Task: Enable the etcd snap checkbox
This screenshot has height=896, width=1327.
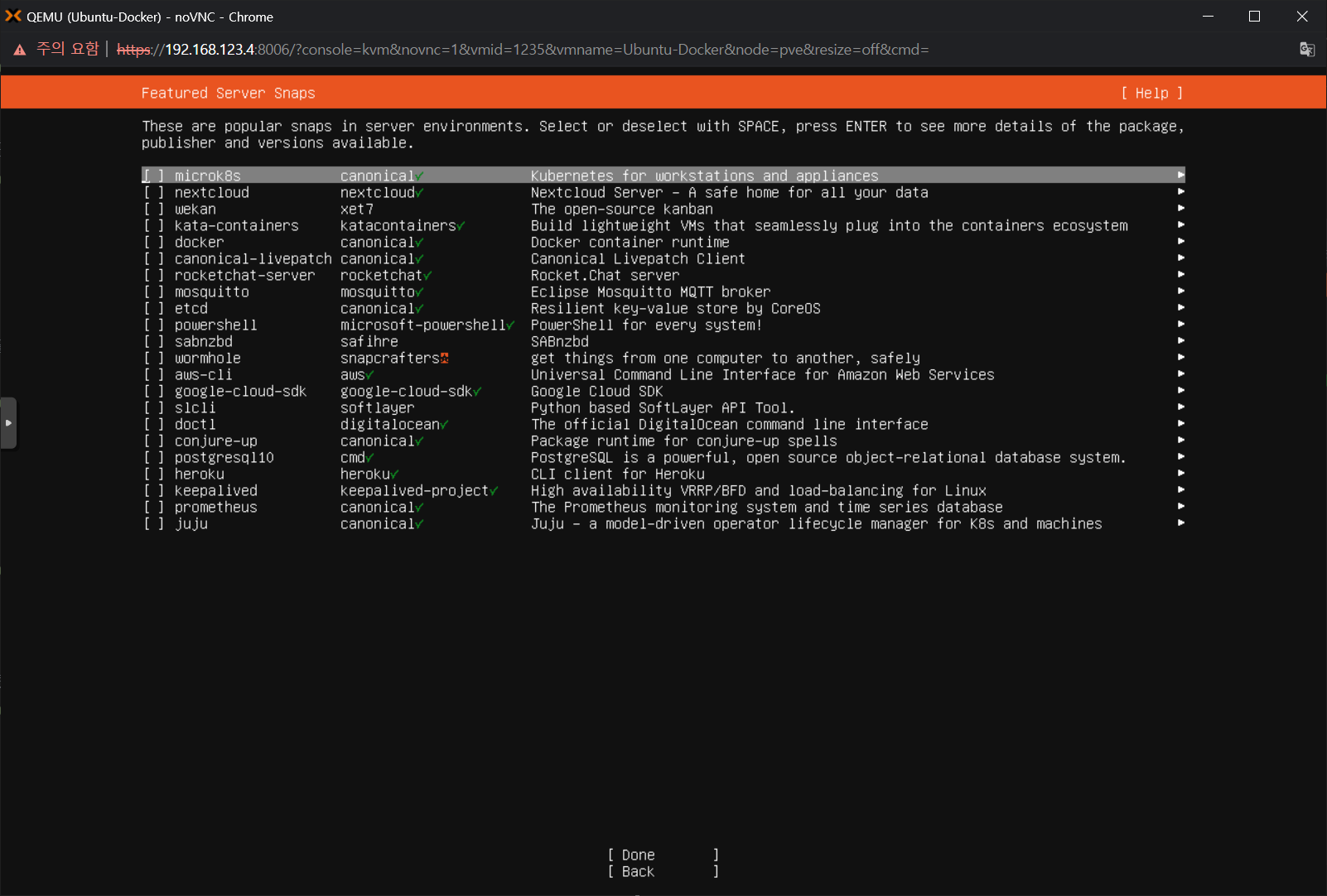Action: 153,308
